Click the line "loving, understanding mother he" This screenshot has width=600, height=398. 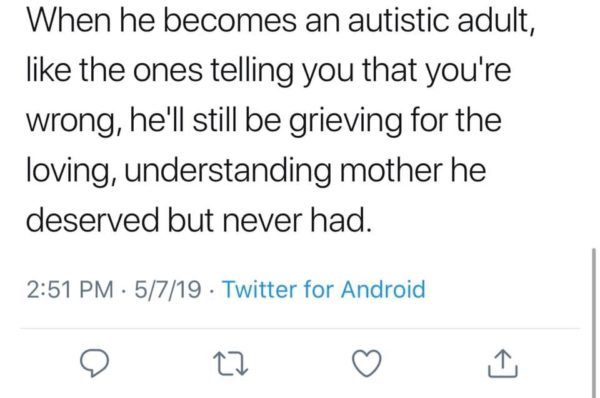(x=256, y=171)
